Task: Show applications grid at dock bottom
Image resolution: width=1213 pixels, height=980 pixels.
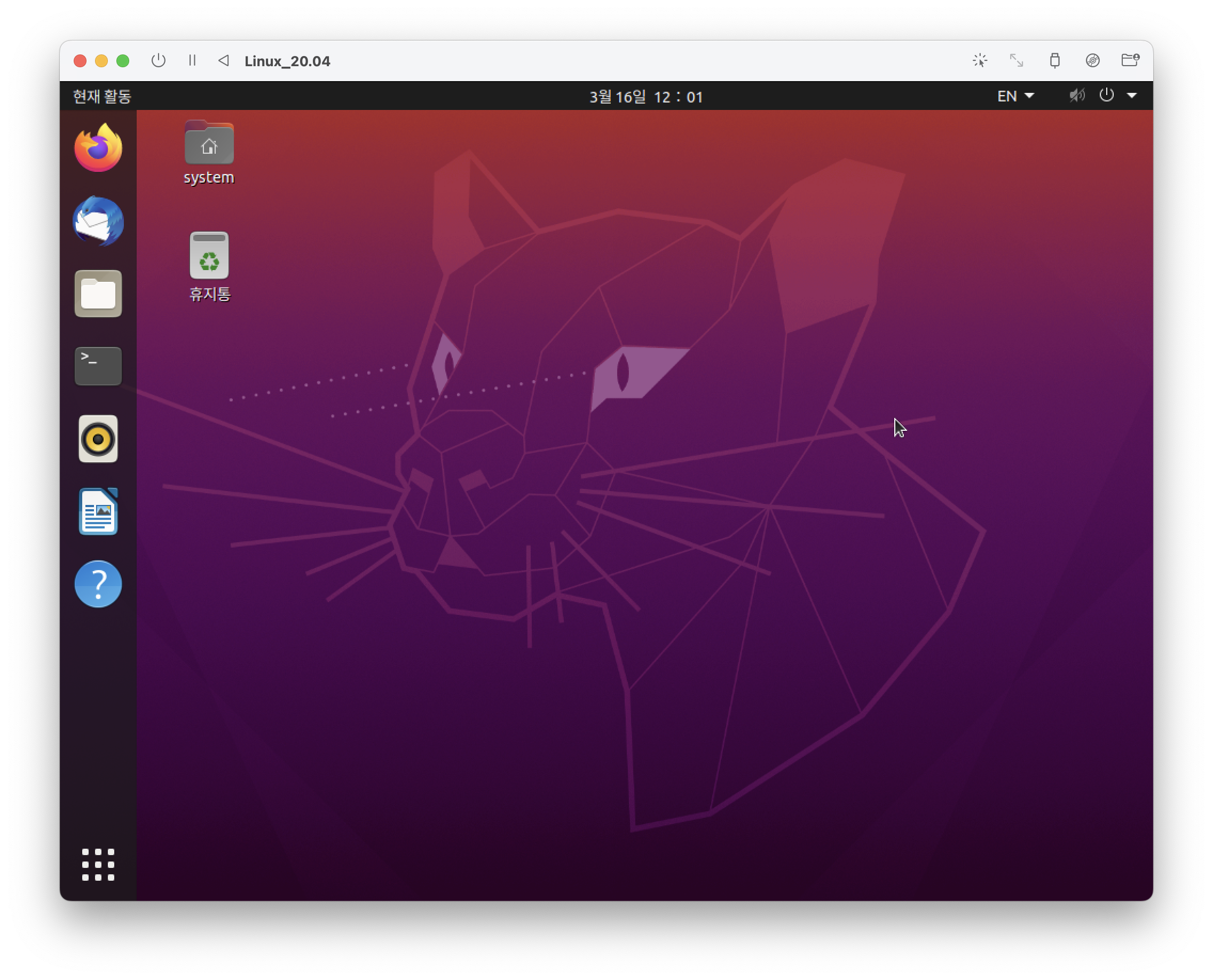Action: 98,864
